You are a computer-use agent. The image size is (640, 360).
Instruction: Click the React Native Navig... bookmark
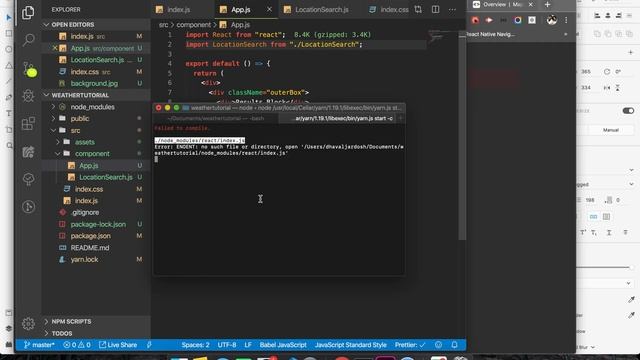491,34
